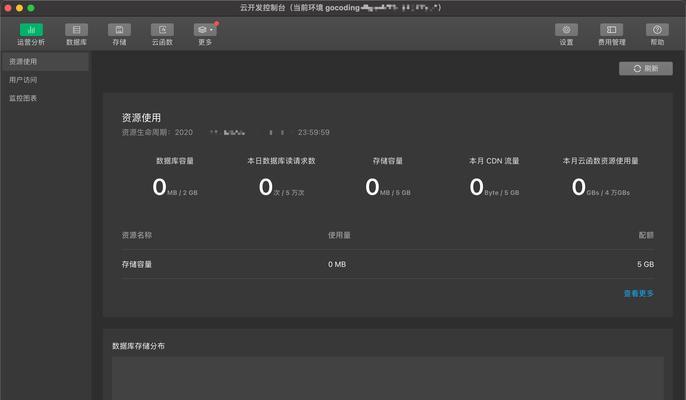The height and width of the screenshot is (400, 686).
Task: Click the green fullscreen window button
Action: click(x=31, y=8)
